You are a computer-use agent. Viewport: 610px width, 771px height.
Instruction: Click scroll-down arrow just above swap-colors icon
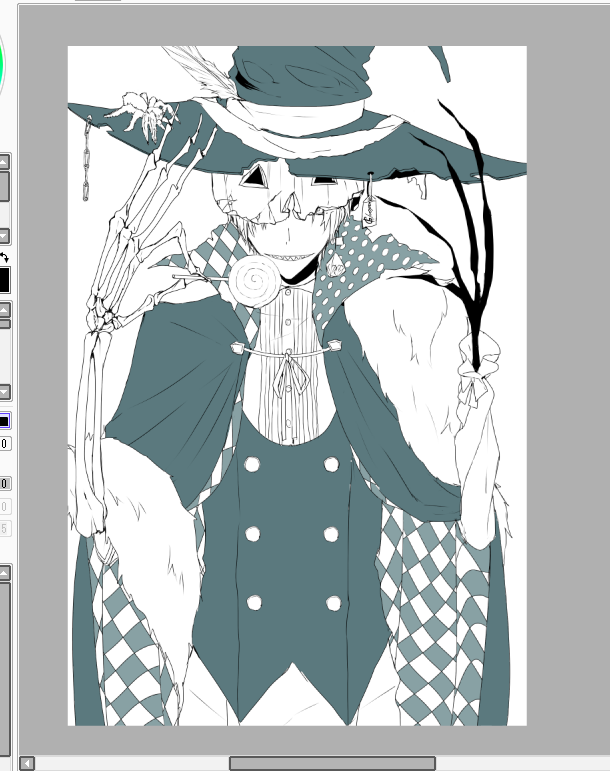[4, 236]
